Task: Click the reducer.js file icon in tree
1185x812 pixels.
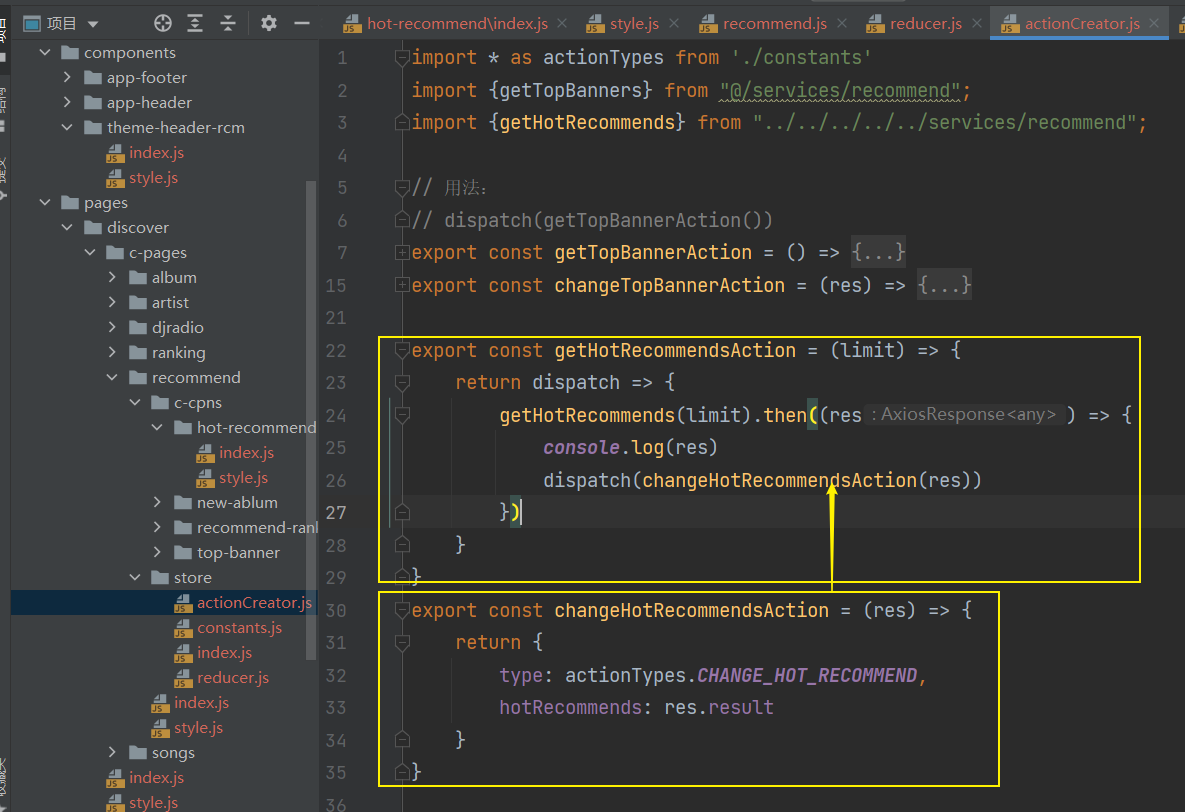Action: (x=183, y=678)
